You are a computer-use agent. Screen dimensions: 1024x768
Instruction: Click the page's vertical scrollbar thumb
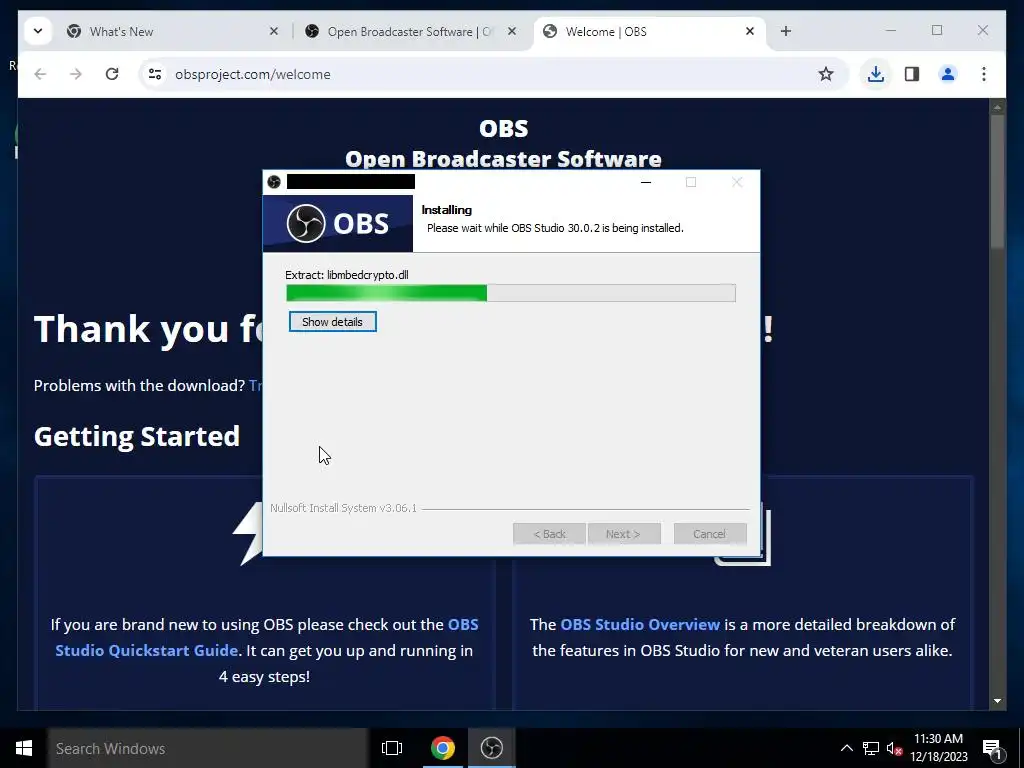click(997, 181)
